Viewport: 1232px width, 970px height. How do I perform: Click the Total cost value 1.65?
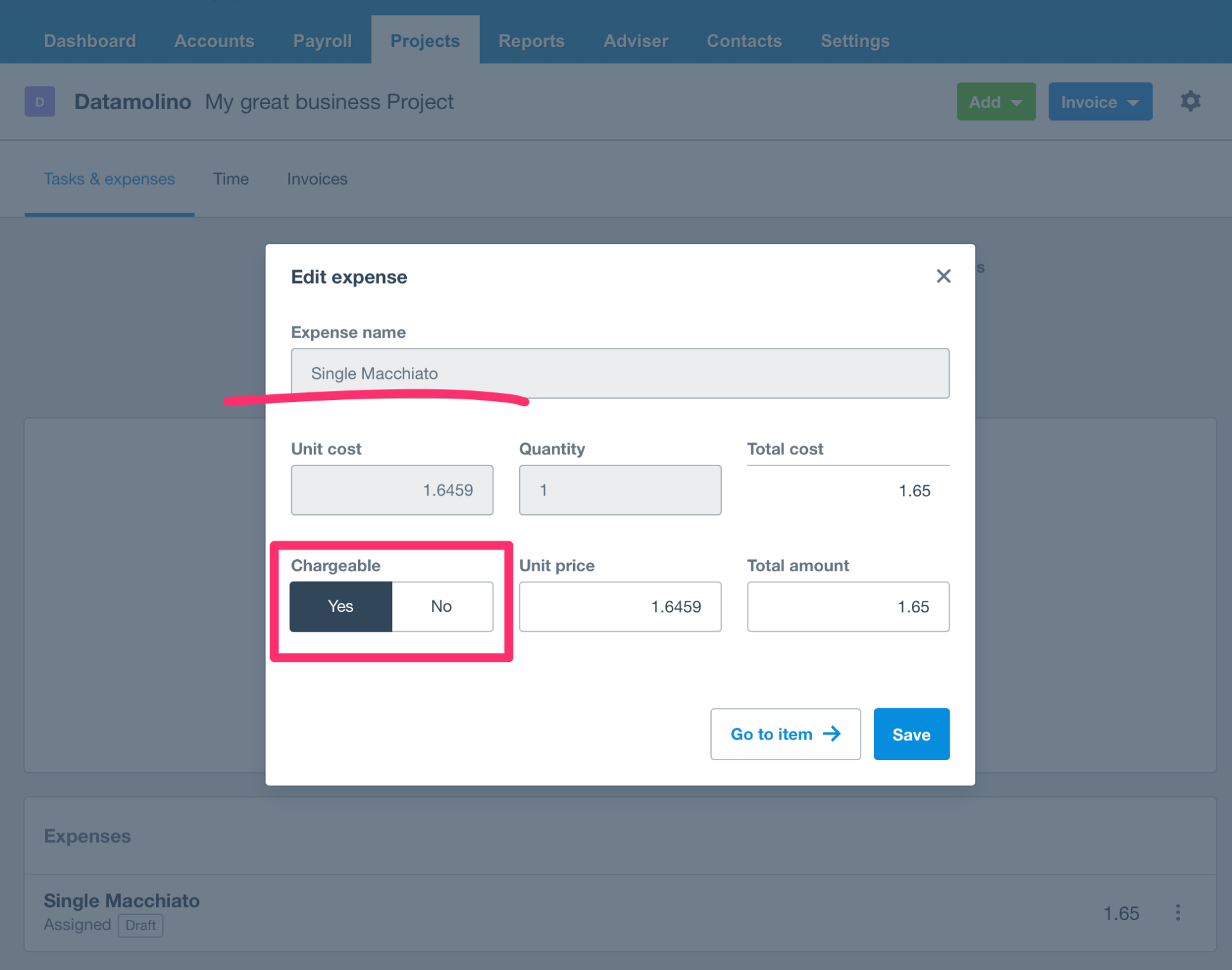tap(914, 491)
